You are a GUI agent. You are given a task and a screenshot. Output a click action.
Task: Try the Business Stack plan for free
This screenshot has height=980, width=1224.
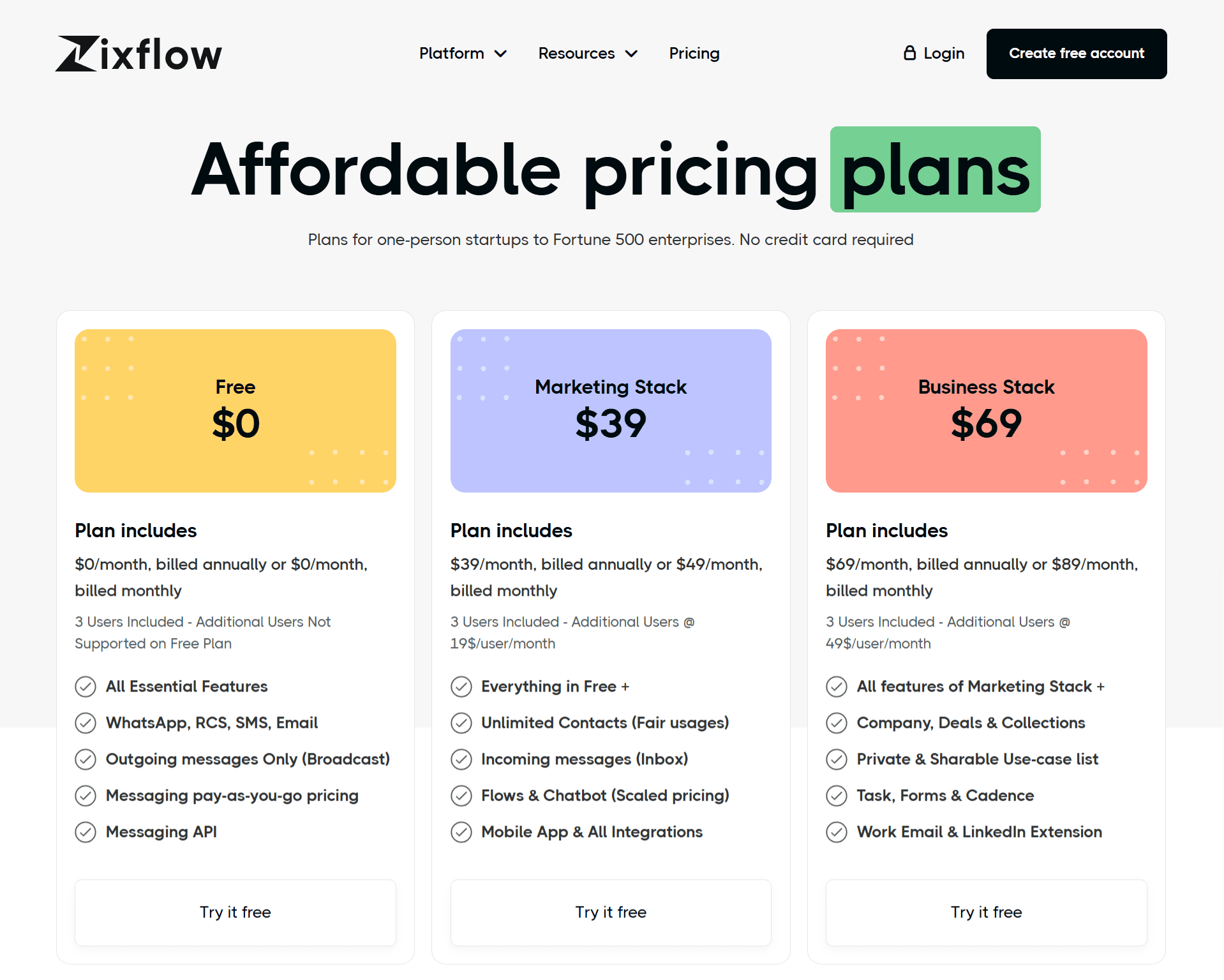pos(985,912)
